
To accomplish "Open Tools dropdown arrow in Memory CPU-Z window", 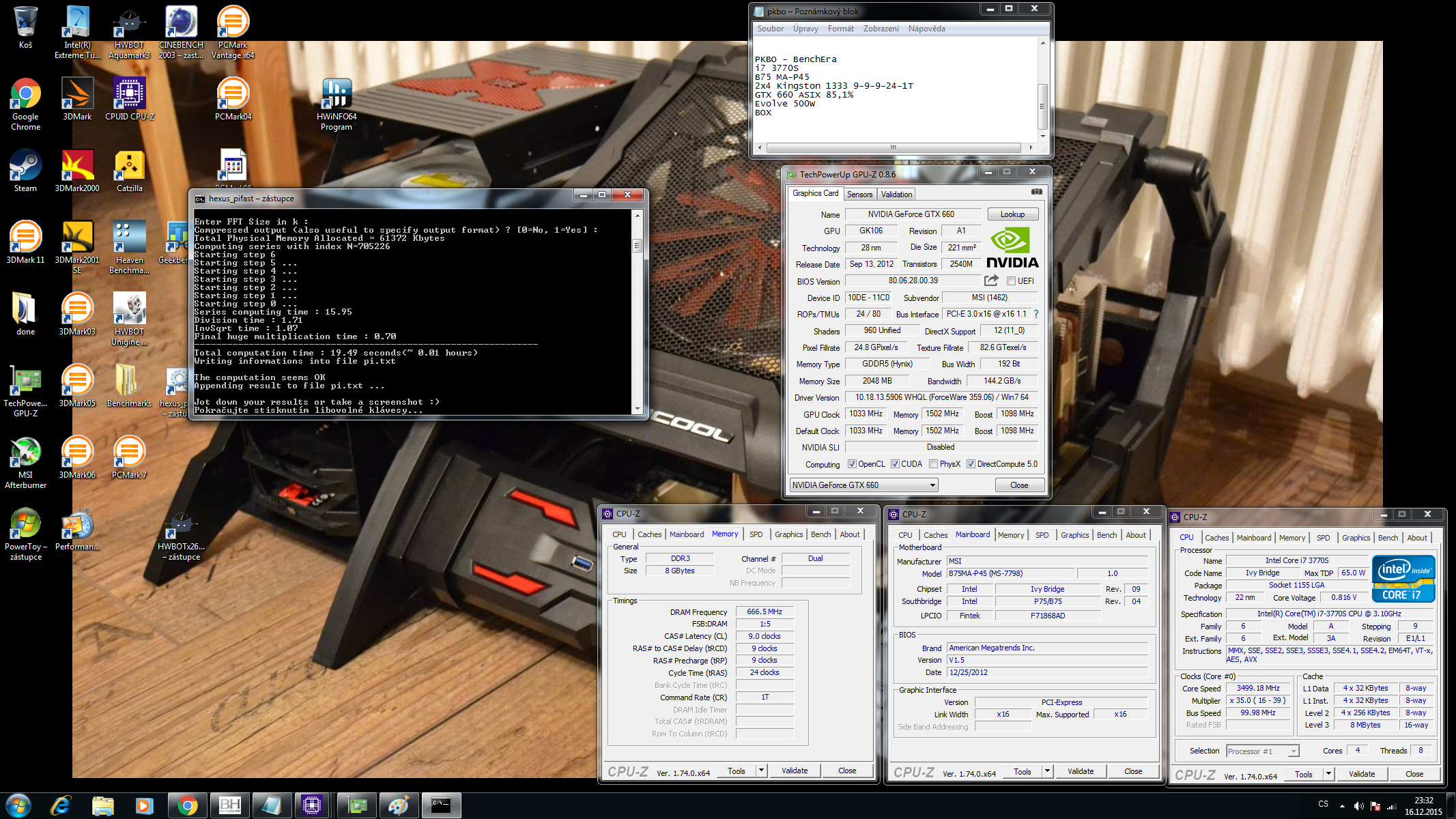I will tap(761, 771).
